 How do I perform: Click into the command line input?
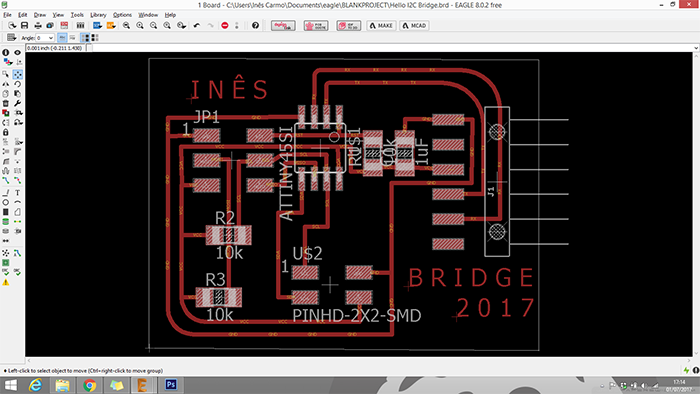pyautogui.click(x=392, y=48)
